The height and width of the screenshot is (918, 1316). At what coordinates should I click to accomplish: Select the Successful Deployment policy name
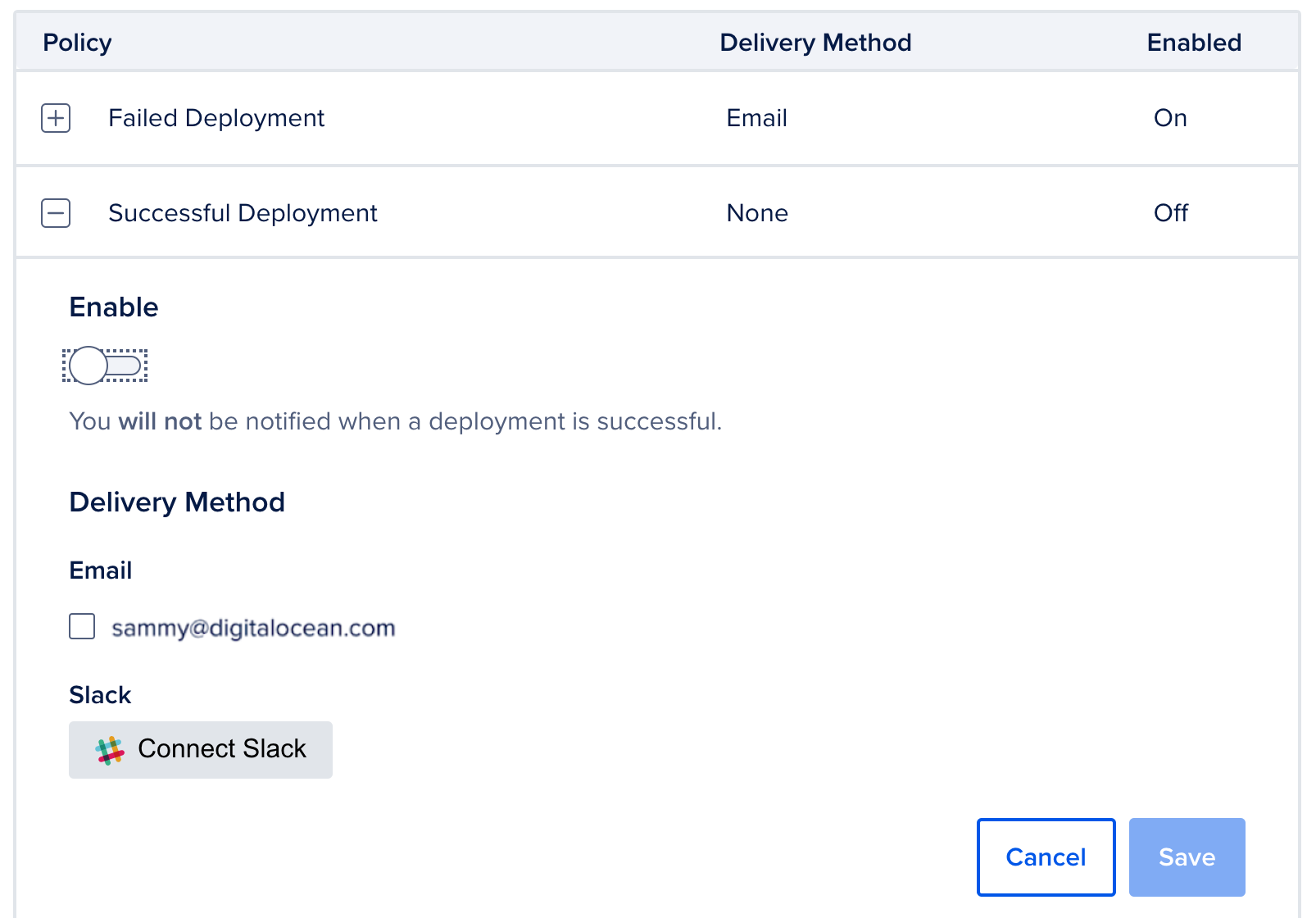pos(243,213)
